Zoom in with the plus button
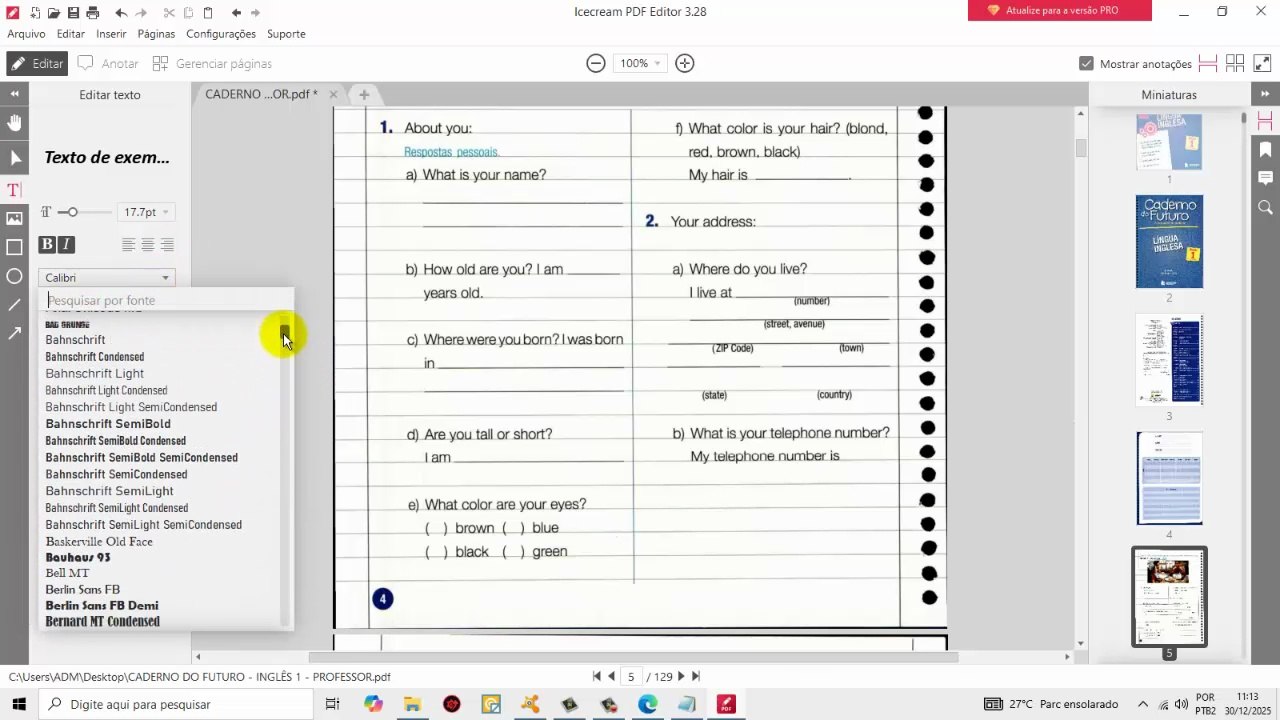The image size is (1280, 720). 685,63
